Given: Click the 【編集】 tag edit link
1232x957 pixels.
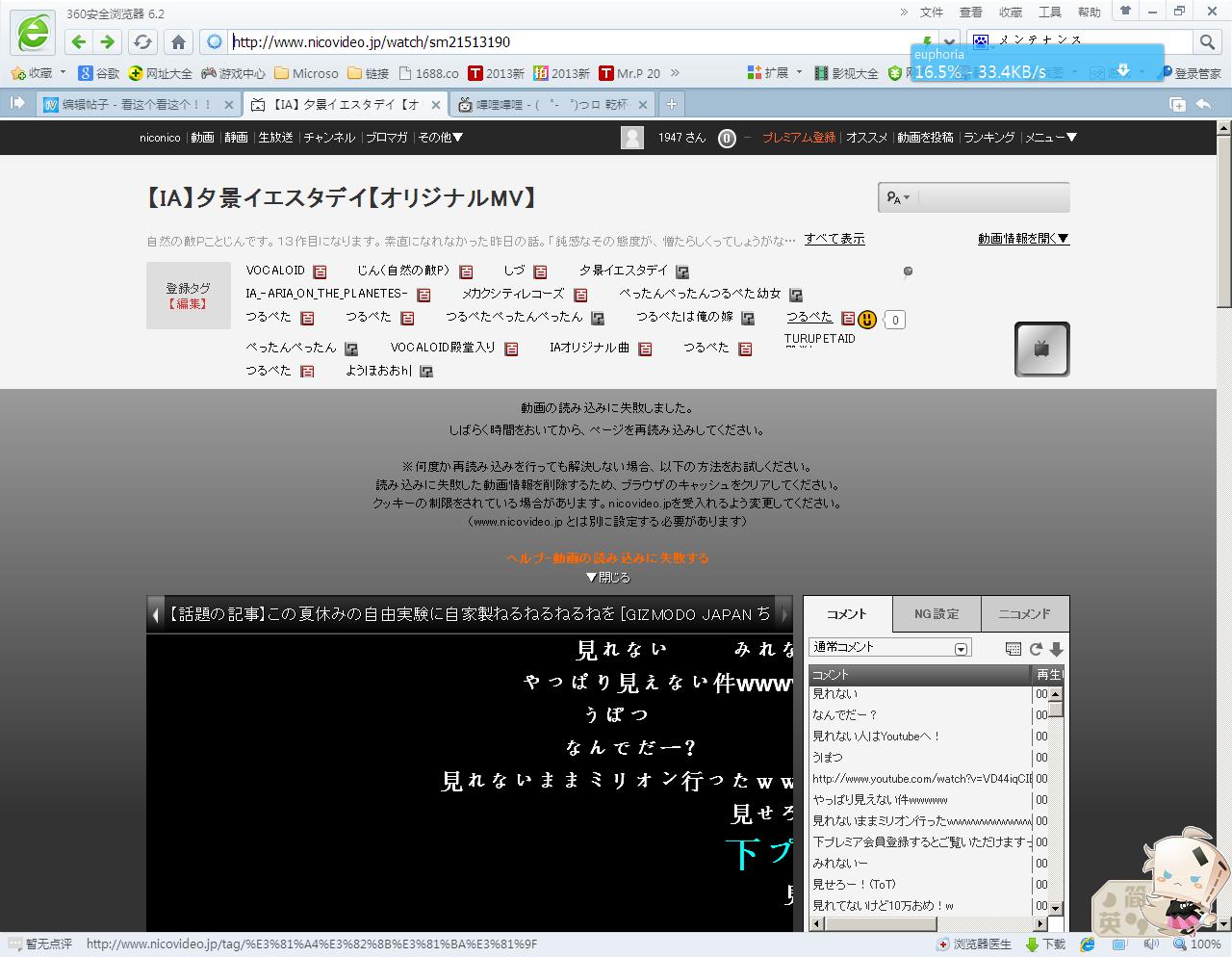Looking at the screenshot, I should (188, 304).
